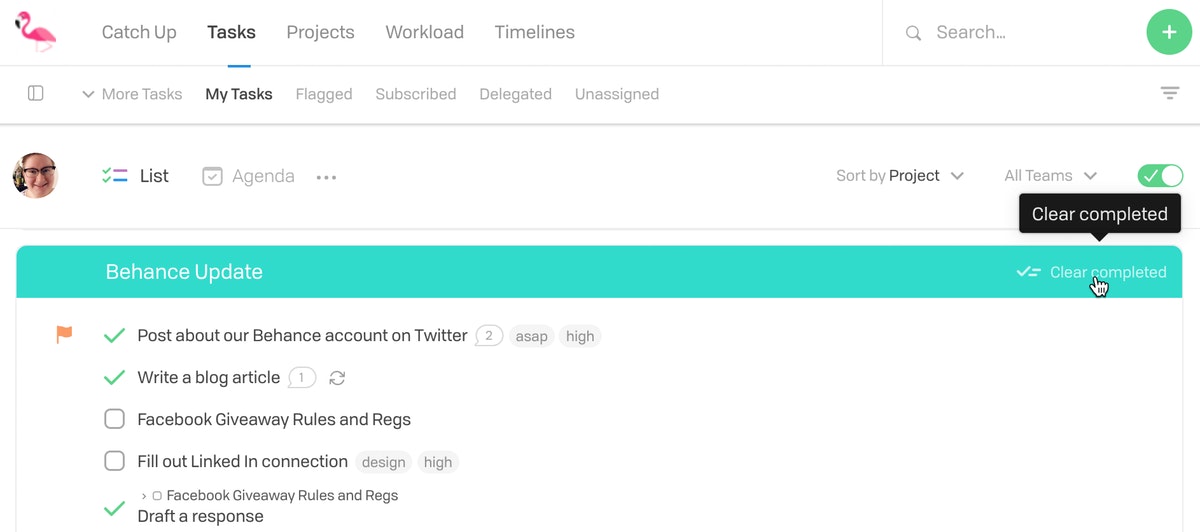The image size is (1200, 532).
Task: Show Unassigned tasks
Action: click(x=617, y=94)
